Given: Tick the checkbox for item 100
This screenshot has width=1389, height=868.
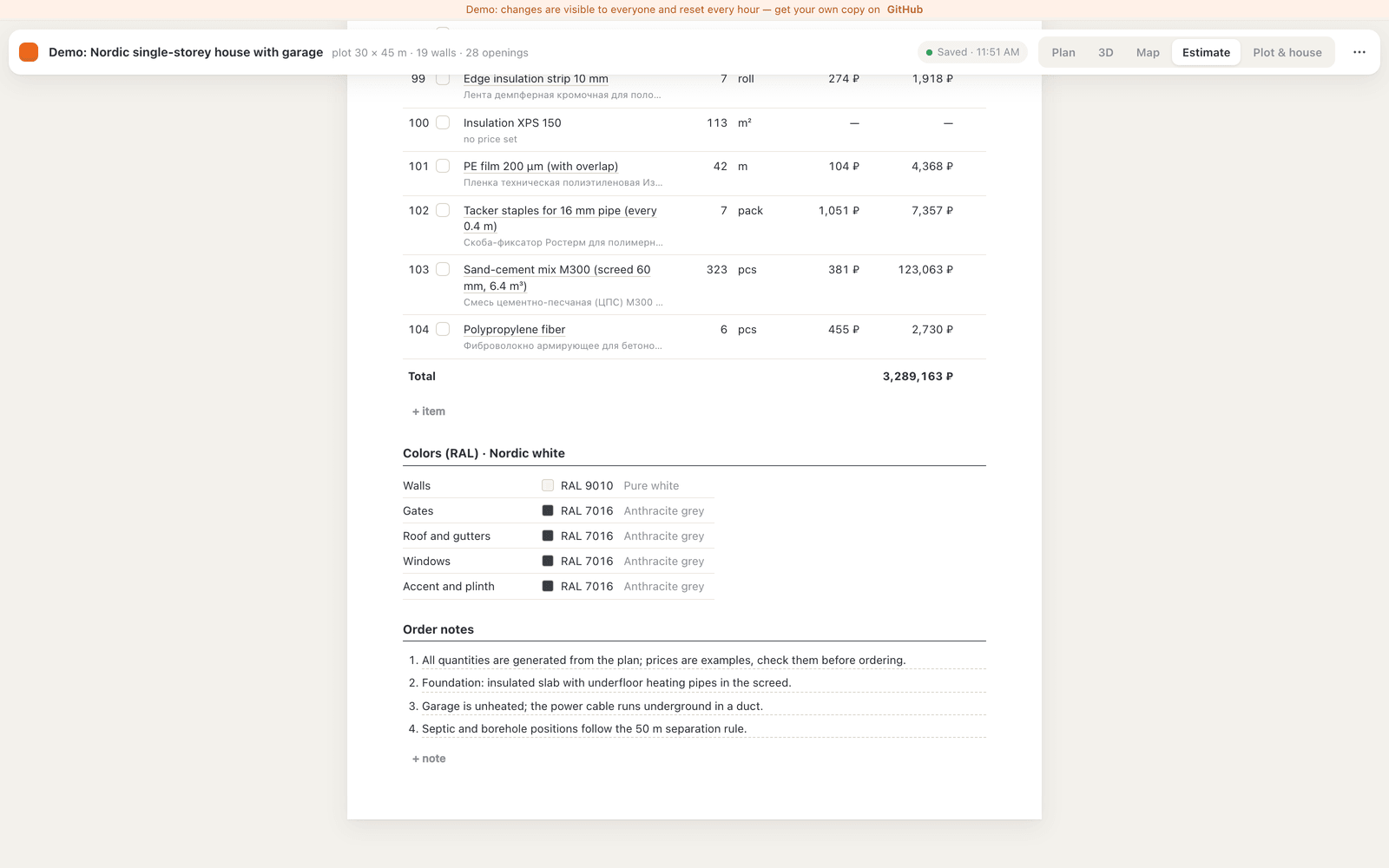Looking at the screenshot, I should click(x=443, y=122).
